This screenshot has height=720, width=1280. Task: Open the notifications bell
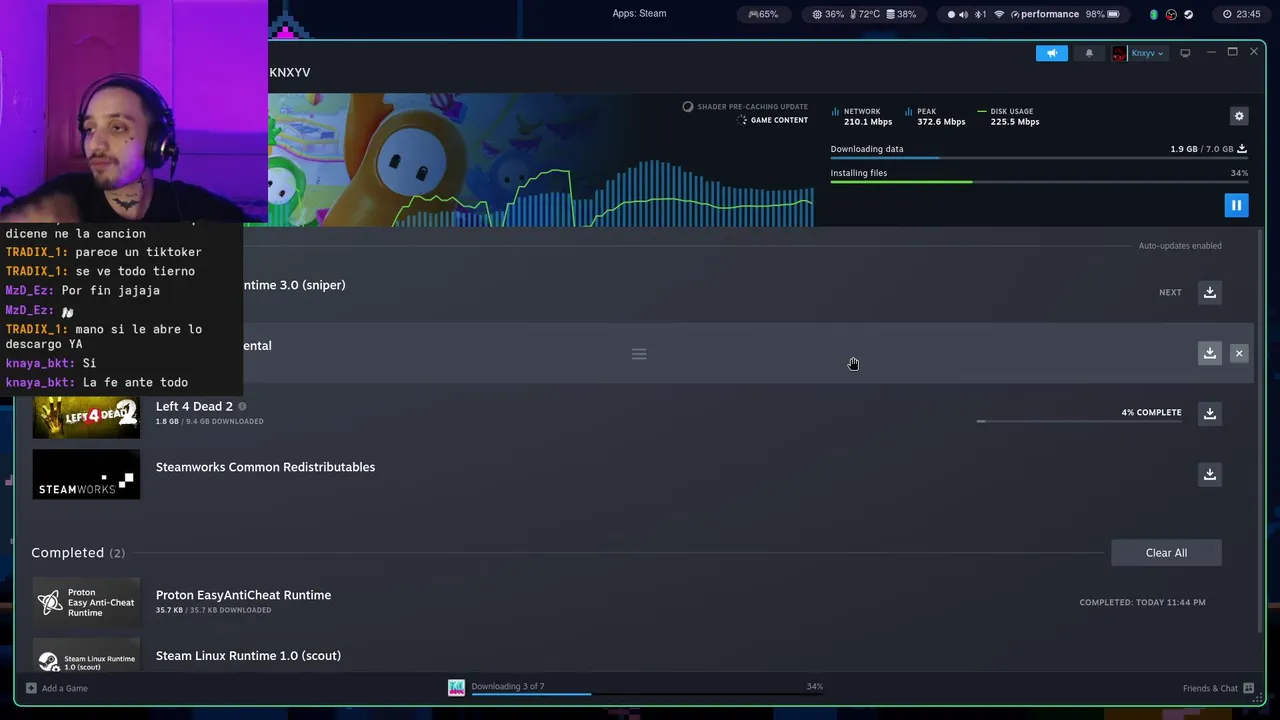[1089, 53]
